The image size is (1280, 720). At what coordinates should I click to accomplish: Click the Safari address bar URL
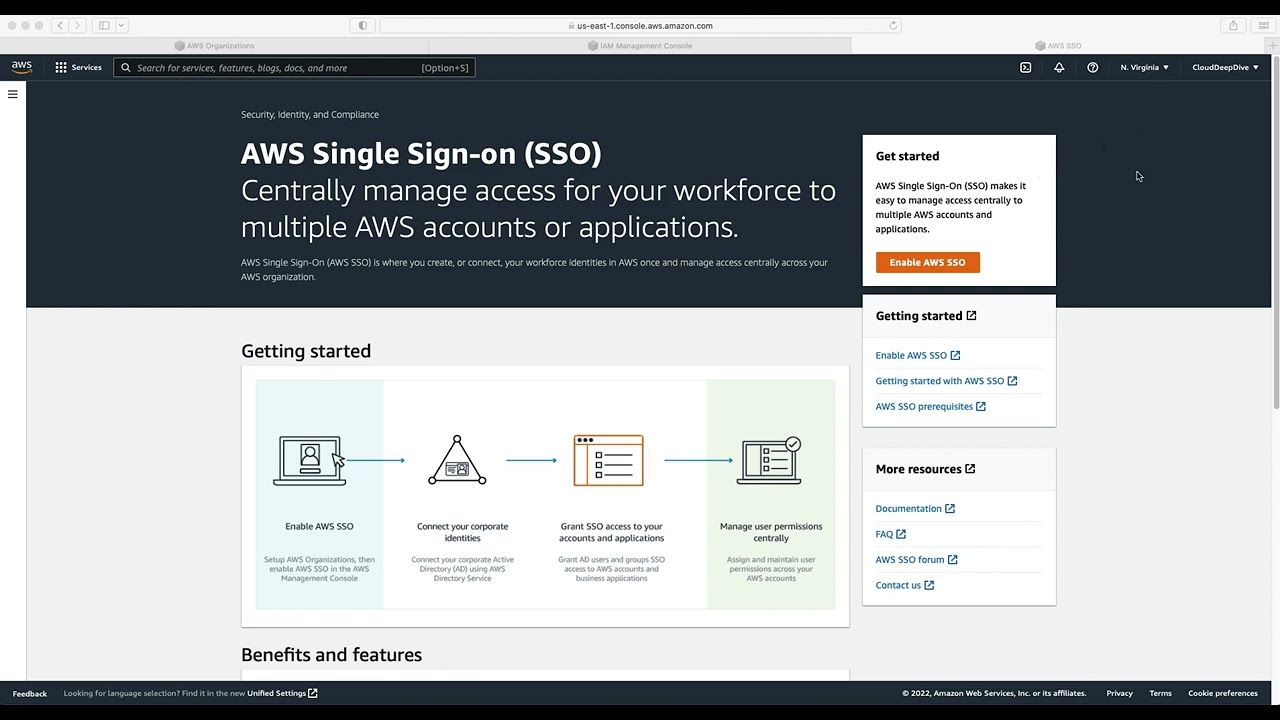click(x=644, y=26)
